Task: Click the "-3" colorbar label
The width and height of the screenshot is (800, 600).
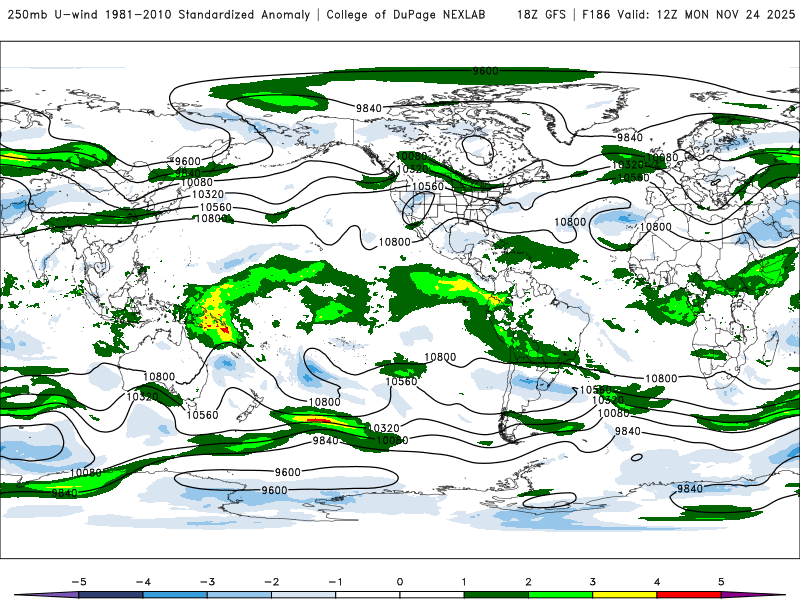Action: pyautogui.click(x=207, y=582)
